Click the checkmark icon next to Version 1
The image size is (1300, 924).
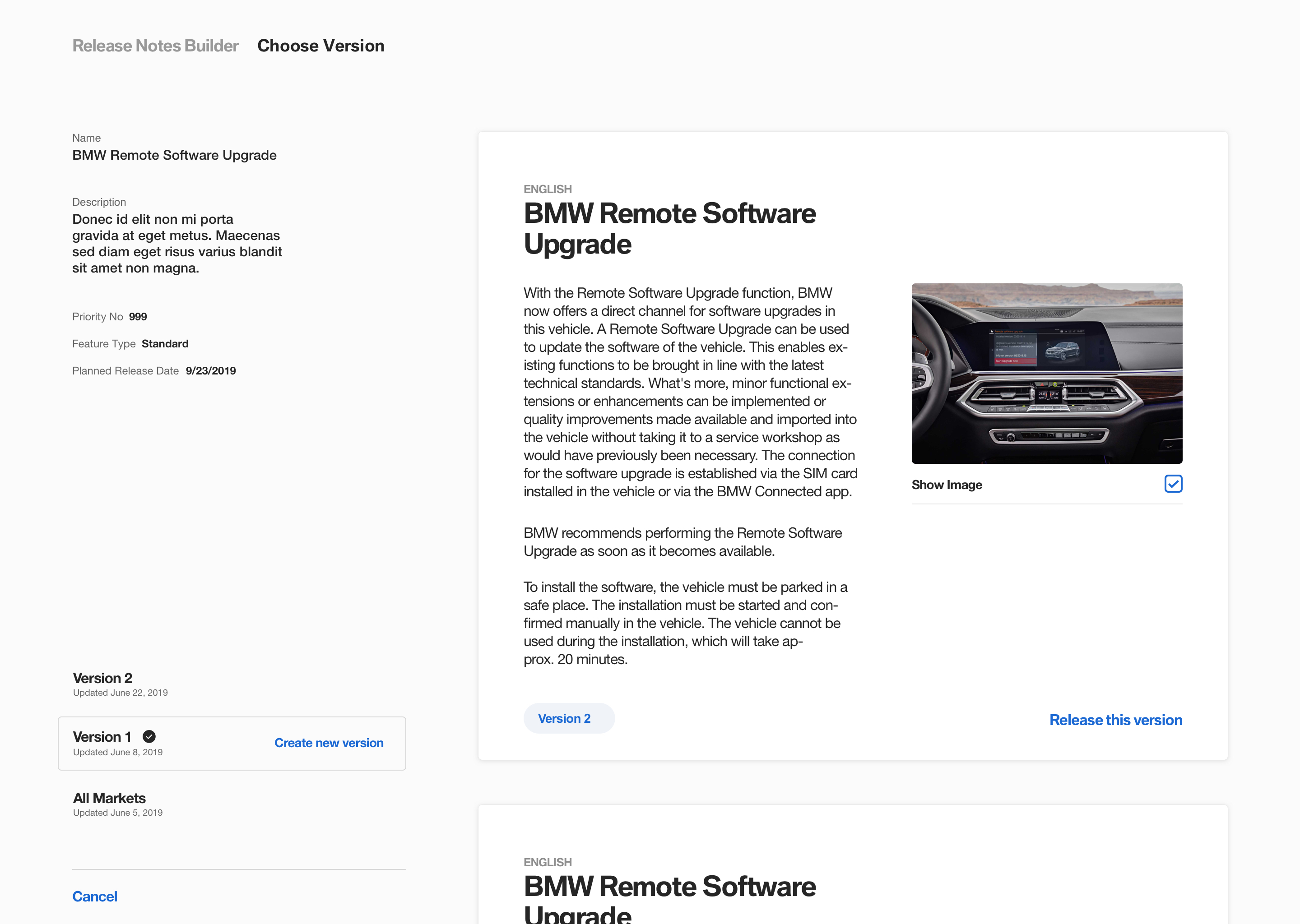click(x=149, y=736)
